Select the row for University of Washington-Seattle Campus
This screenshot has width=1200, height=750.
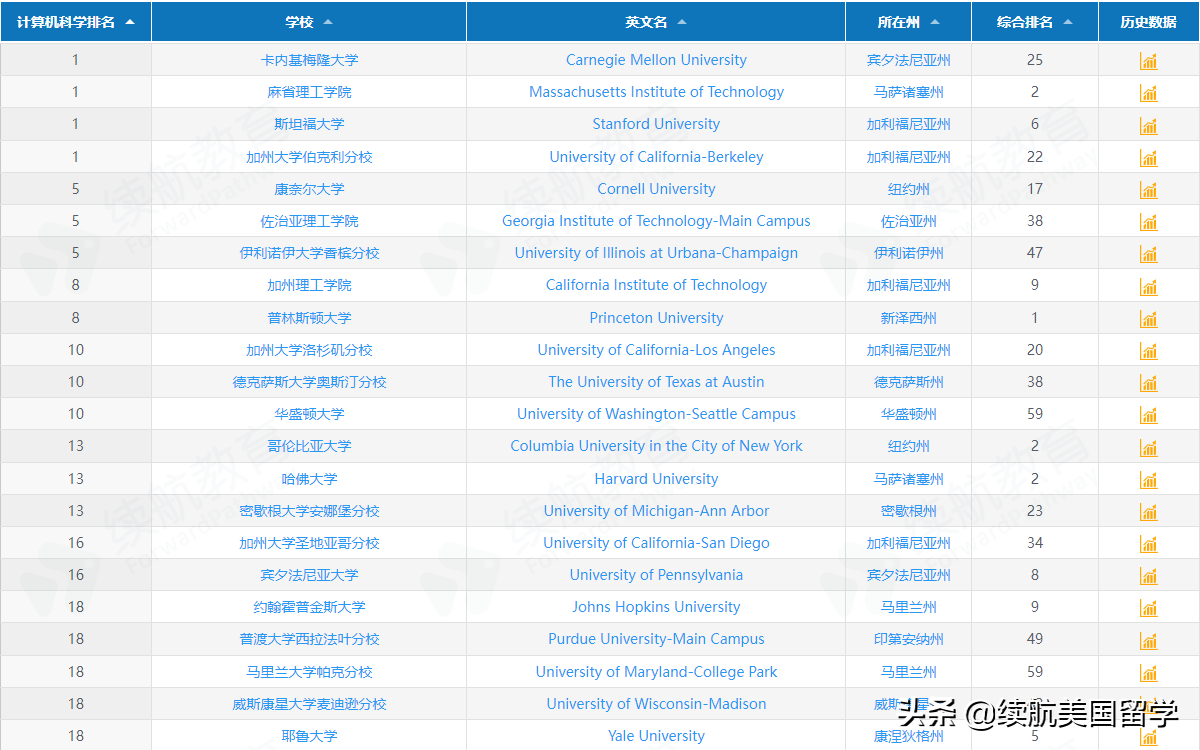point(656,413)
